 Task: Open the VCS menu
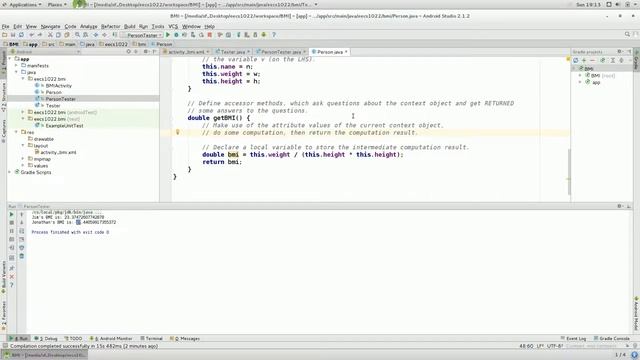[173, 26]
